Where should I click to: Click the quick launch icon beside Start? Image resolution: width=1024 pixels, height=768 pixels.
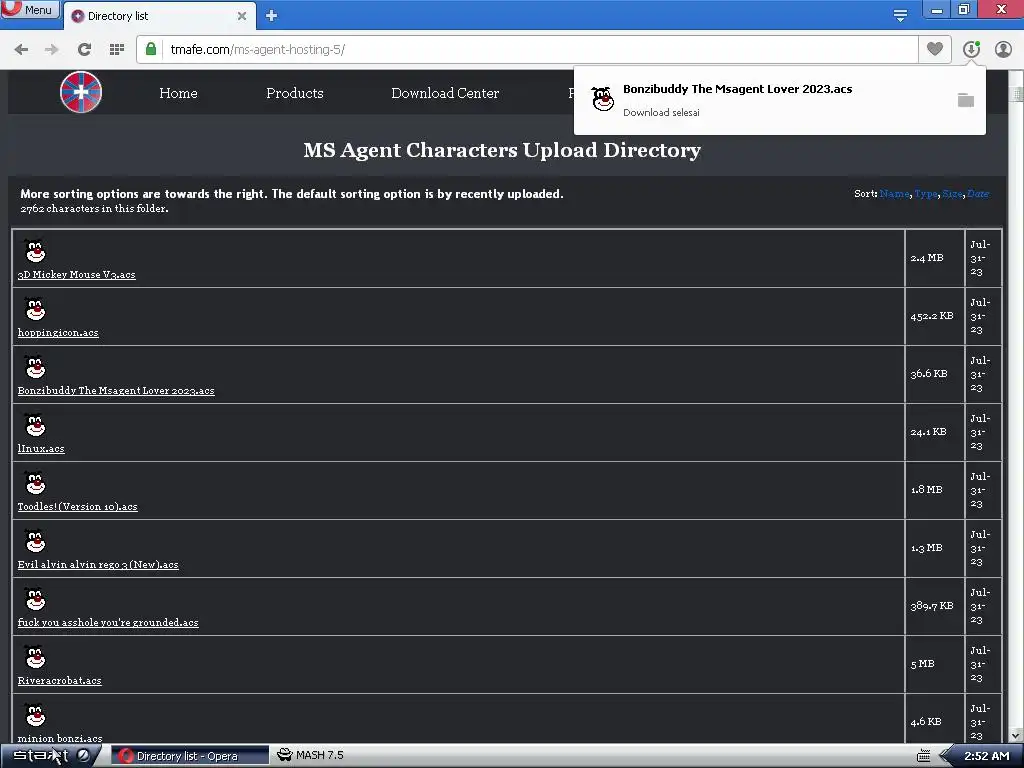tap(84, 756)
